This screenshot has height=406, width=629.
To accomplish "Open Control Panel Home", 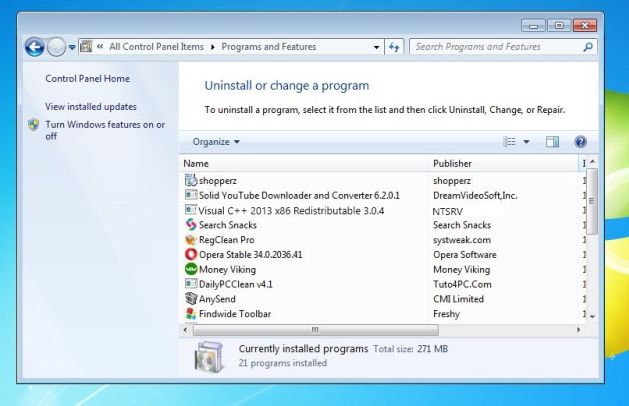I will (x=87, y=79).
